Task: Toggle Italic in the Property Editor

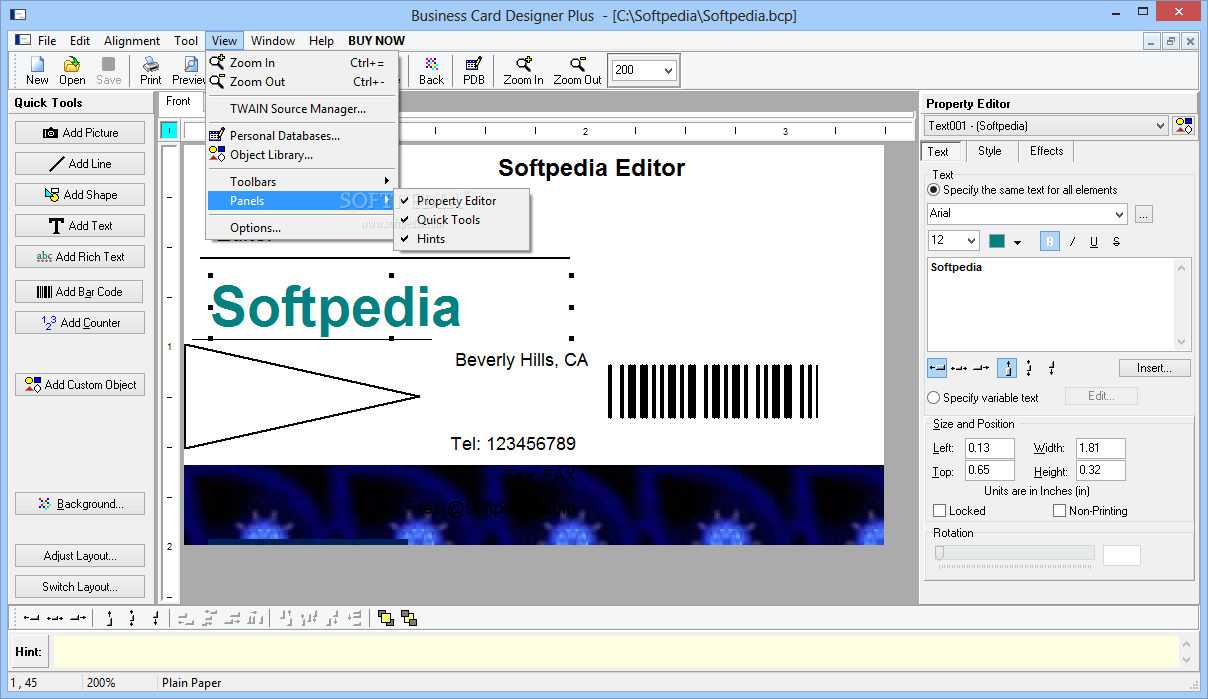Action: 1073,241
